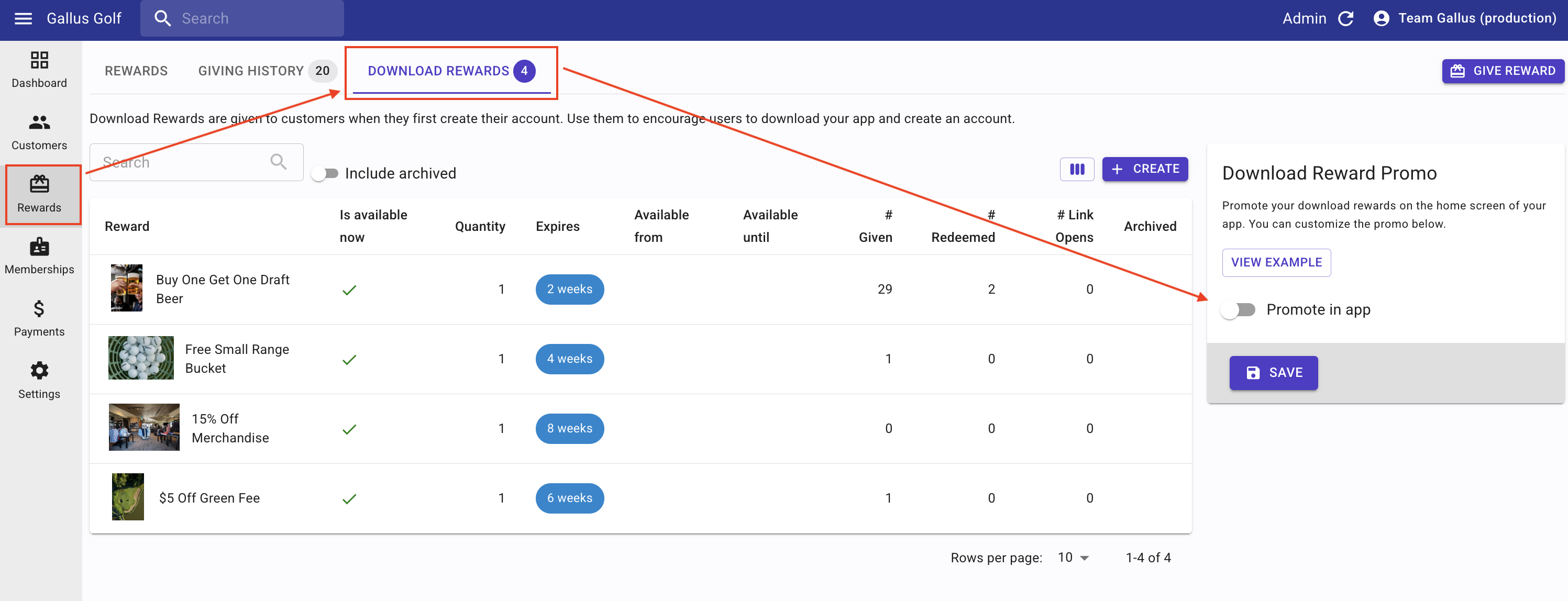Open the Free Small Range Bucket thumbnail
The width and height of the screenshot is (1568, 601).
tap(140, 358)
